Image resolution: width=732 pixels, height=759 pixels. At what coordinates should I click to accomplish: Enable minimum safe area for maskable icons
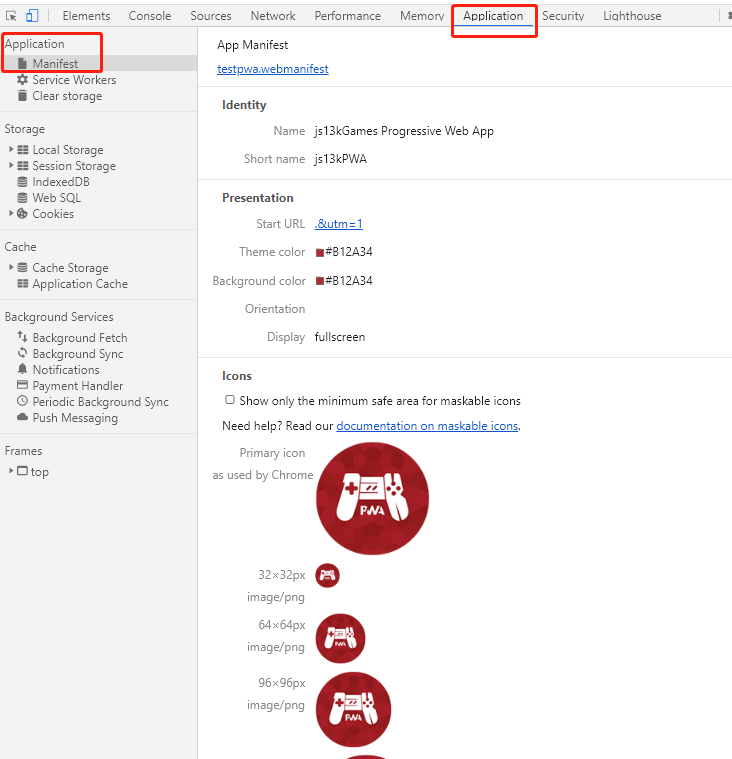click(x=230, y=400)
